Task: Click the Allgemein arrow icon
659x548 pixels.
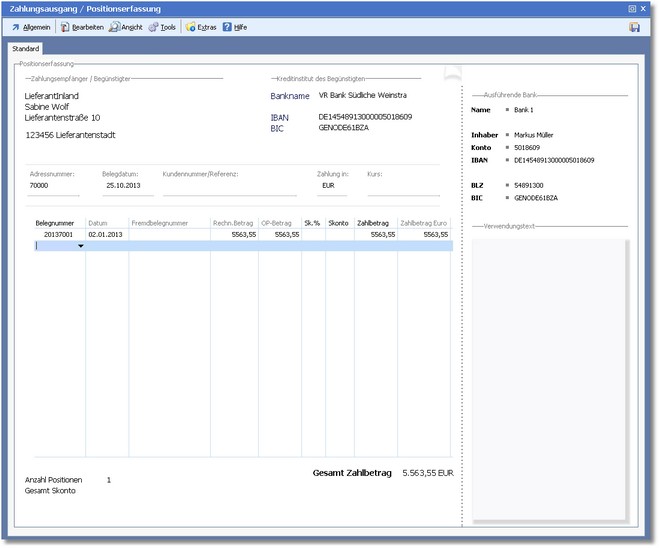Action: (14, 27)
